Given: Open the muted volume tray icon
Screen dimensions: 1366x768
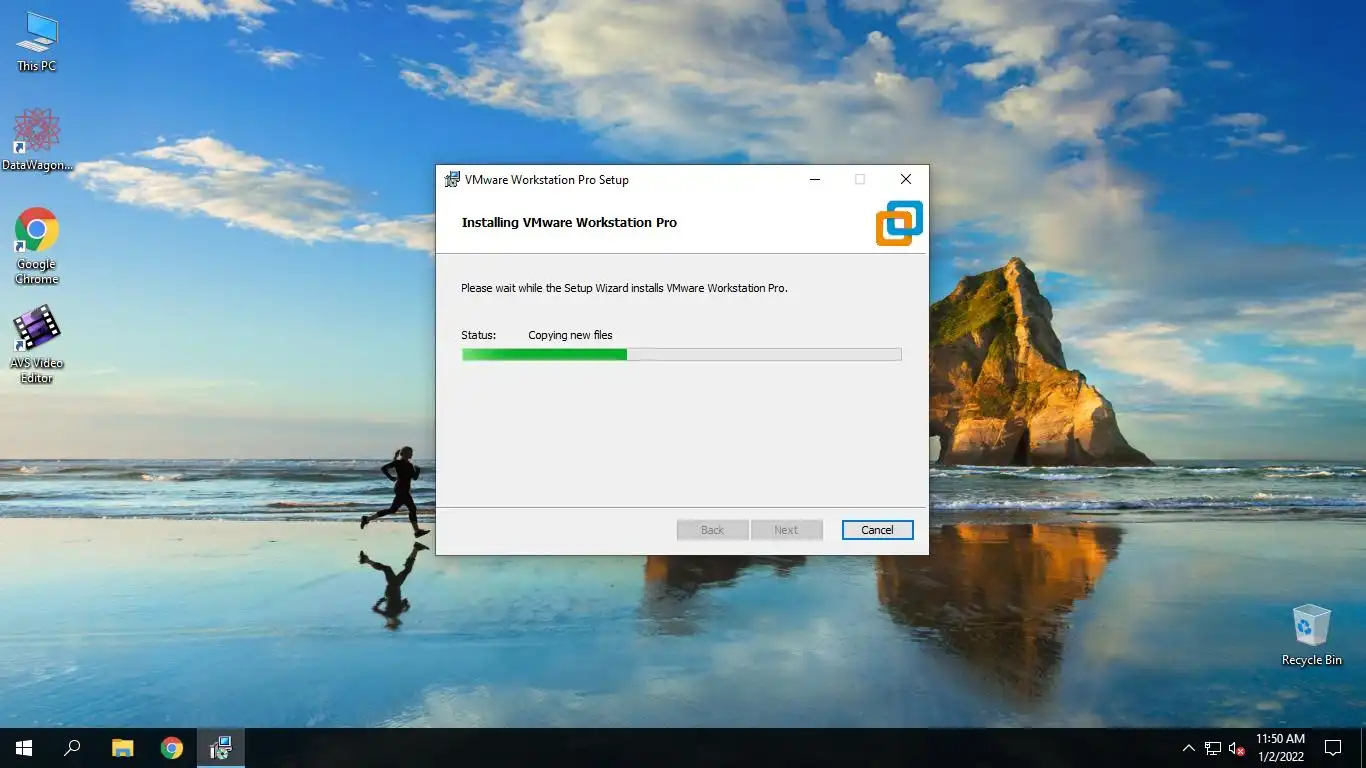Looking at the screenshot, I should click(x=1237, y=748).
